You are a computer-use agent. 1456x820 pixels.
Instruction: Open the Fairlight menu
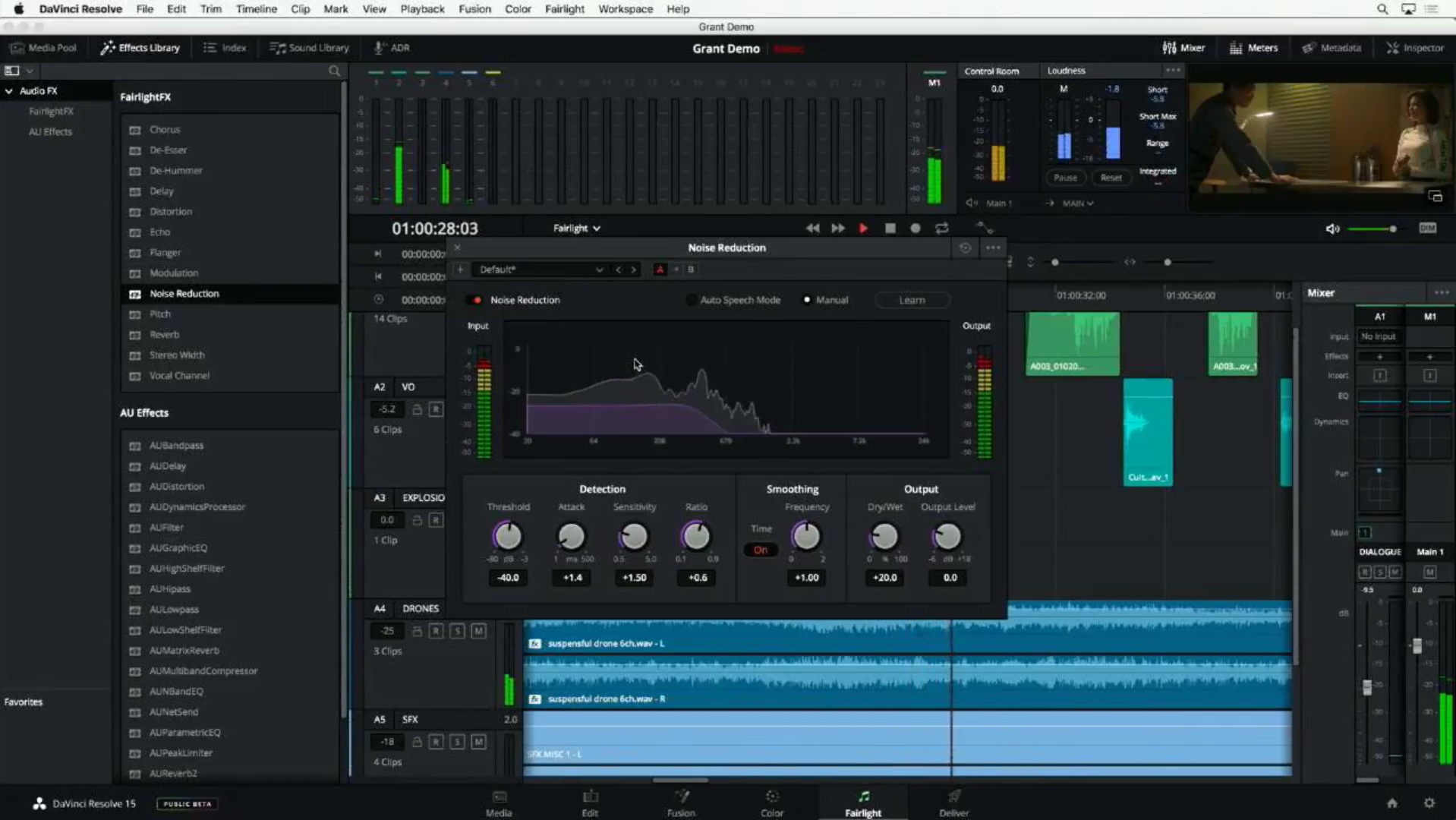point(564,9)
